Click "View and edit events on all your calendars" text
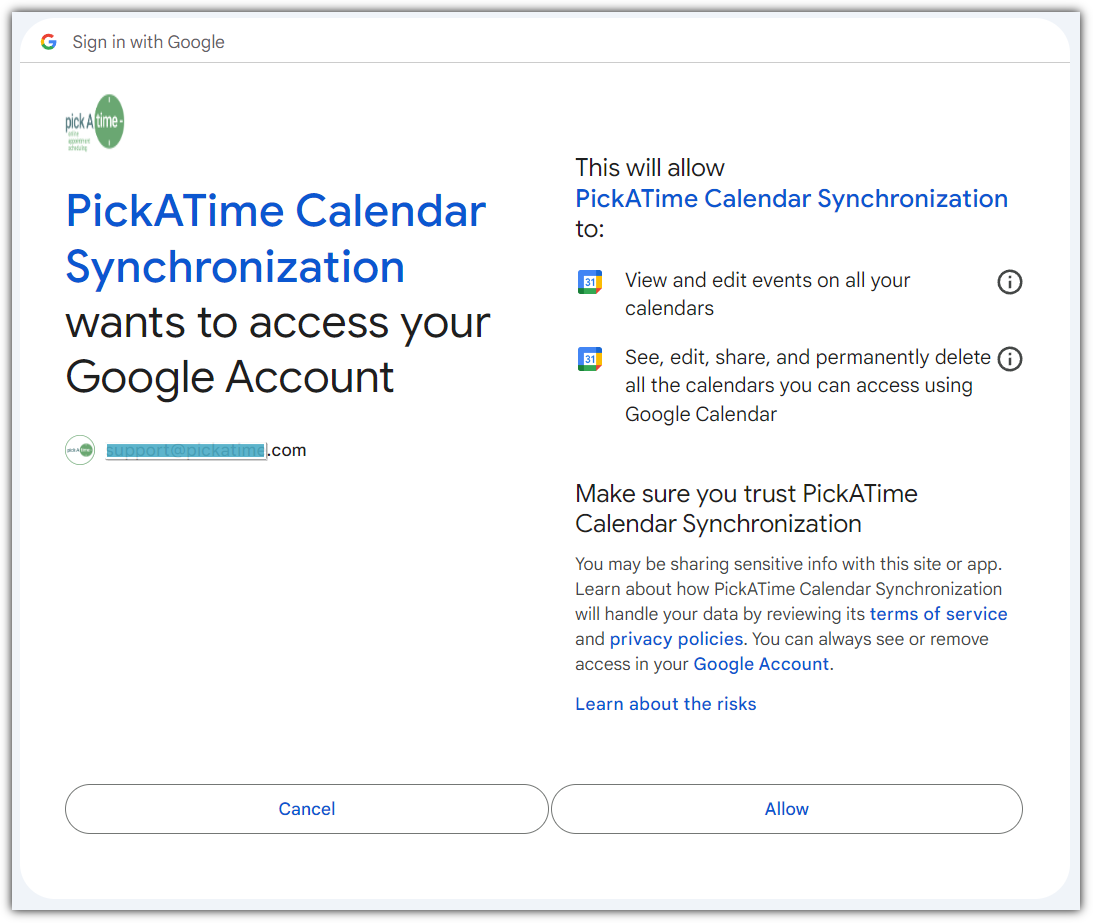Screen dimensions: 1093x923 tap(767, 294)
